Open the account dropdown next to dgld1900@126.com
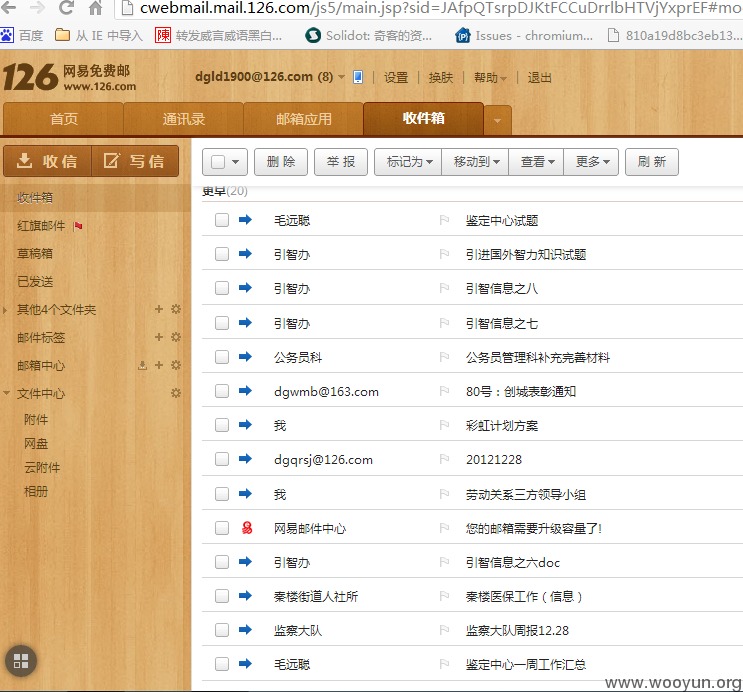Image resolution: width=743 pixels, height=692 pixels. point(341,77)
